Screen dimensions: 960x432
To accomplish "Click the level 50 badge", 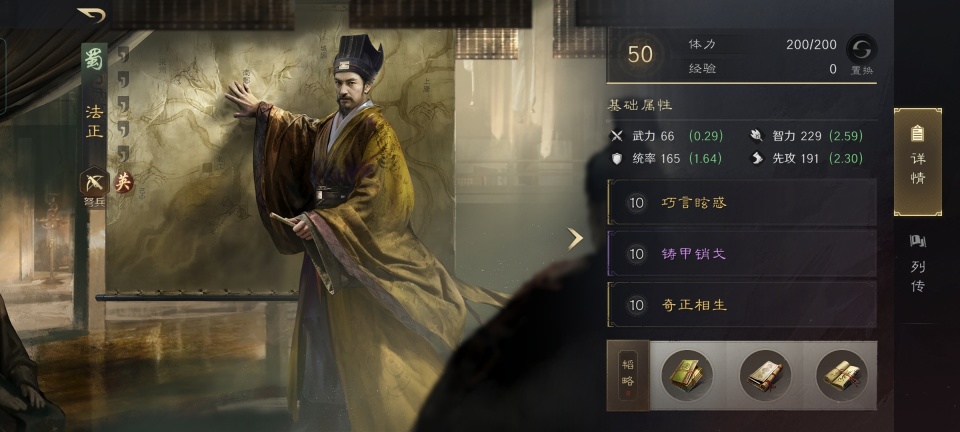I will tap(640, 55).
